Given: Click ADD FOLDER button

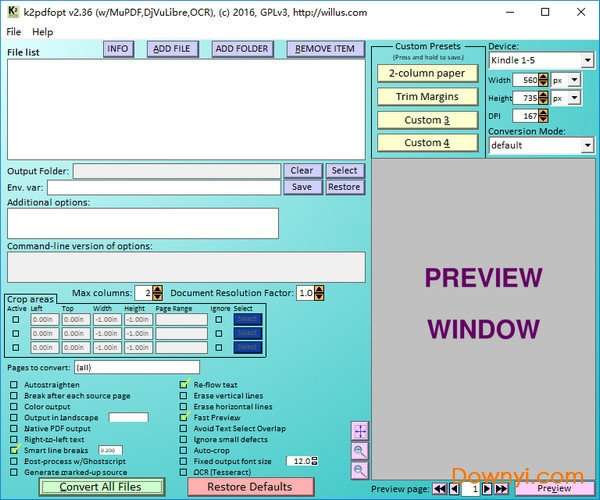Looking at the screenshot, I should tap(242, 49).
